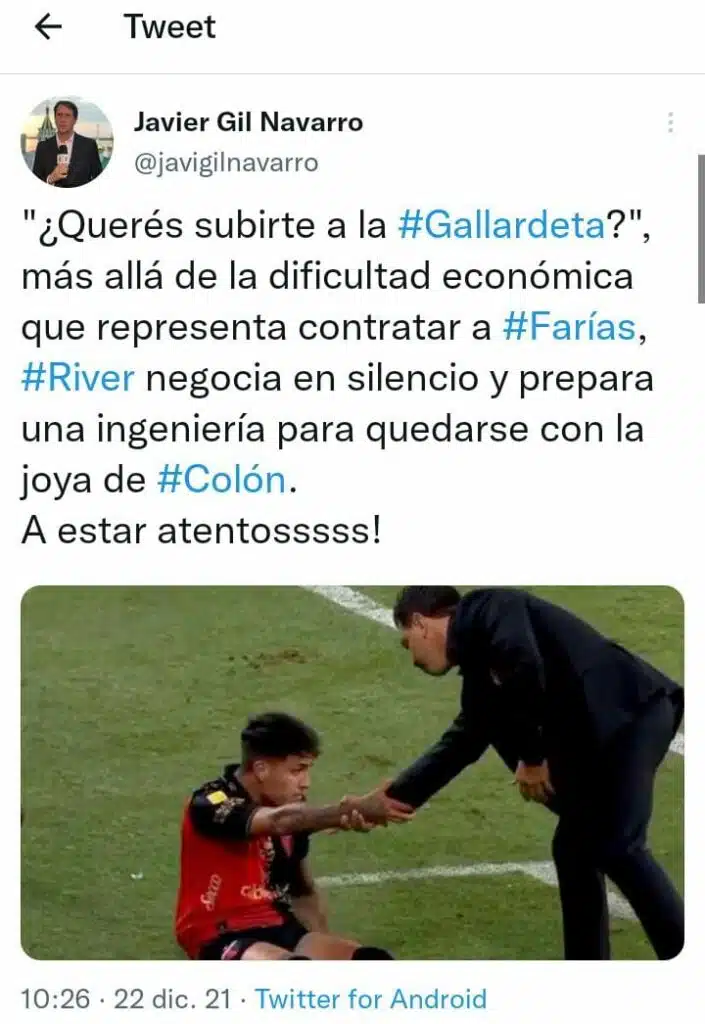
Task: Click the @javigilnavarro handle
Action: tap(226, 163)
